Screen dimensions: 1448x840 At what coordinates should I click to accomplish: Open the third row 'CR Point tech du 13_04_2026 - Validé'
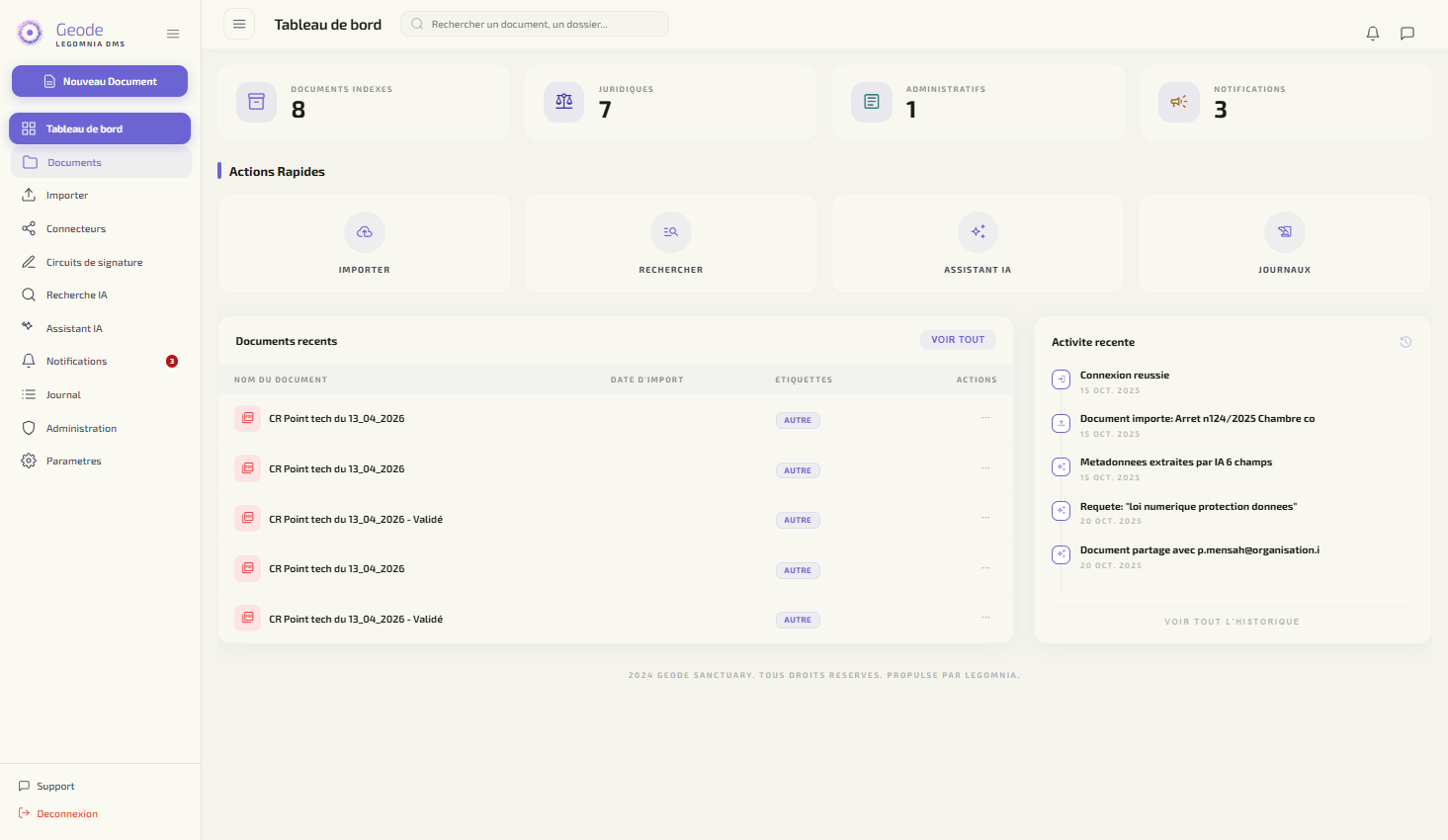356,519
